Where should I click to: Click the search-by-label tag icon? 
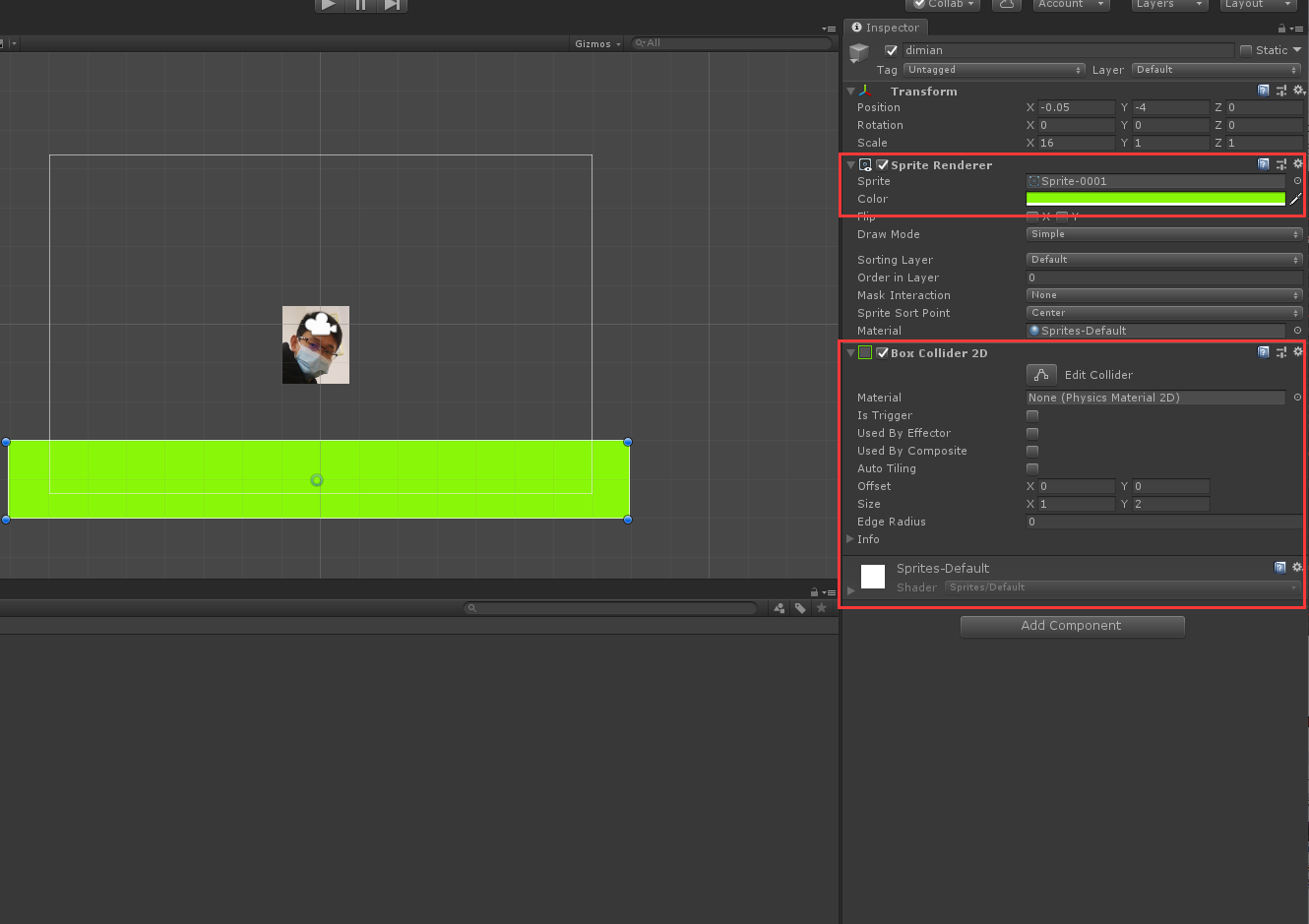point(800,608)
